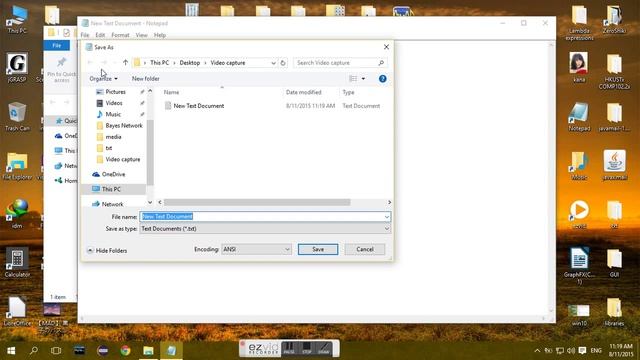Click Desktop in the address breadcrumb

(x=189, y=63)
